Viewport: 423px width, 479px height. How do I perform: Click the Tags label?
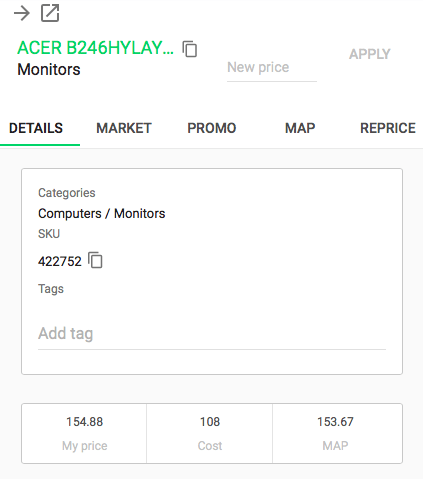[x=51, y=289]
